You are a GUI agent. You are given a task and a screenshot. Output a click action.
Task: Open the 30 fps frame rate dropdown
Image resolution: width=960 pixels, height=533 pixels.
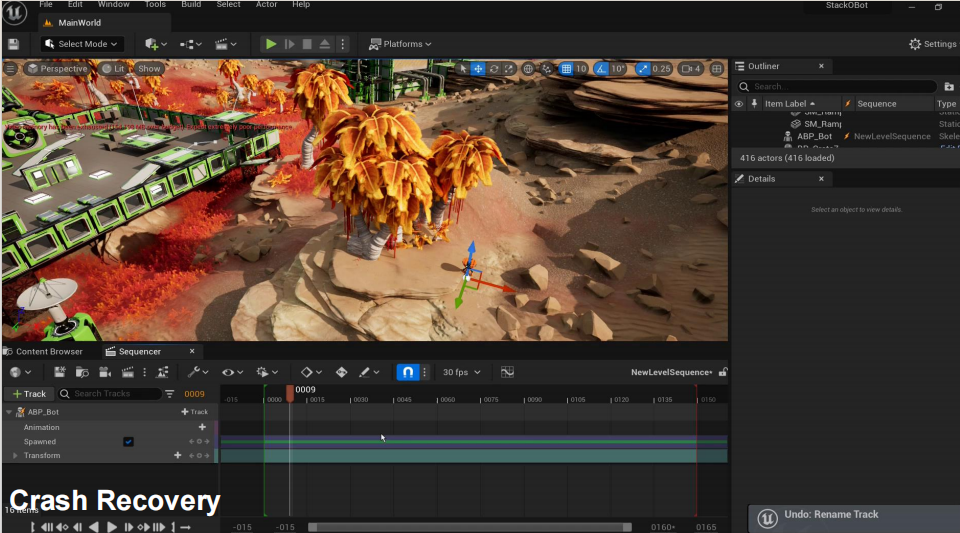[x=461, y=372]
